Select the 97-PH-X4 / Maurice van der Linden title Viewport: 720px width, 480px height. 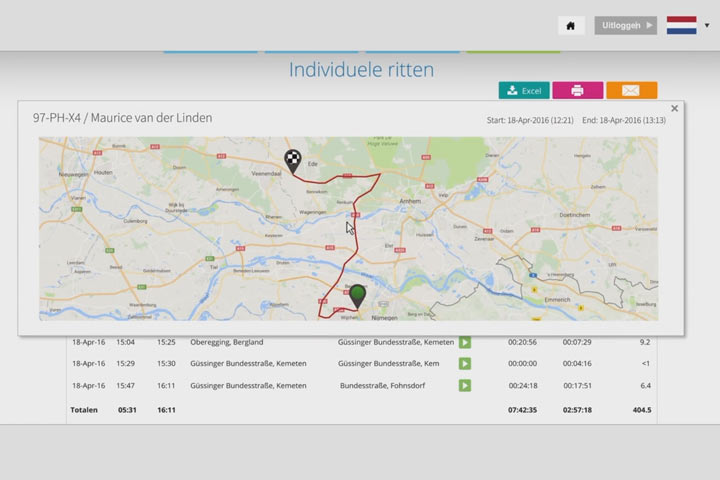coord(122,118)
